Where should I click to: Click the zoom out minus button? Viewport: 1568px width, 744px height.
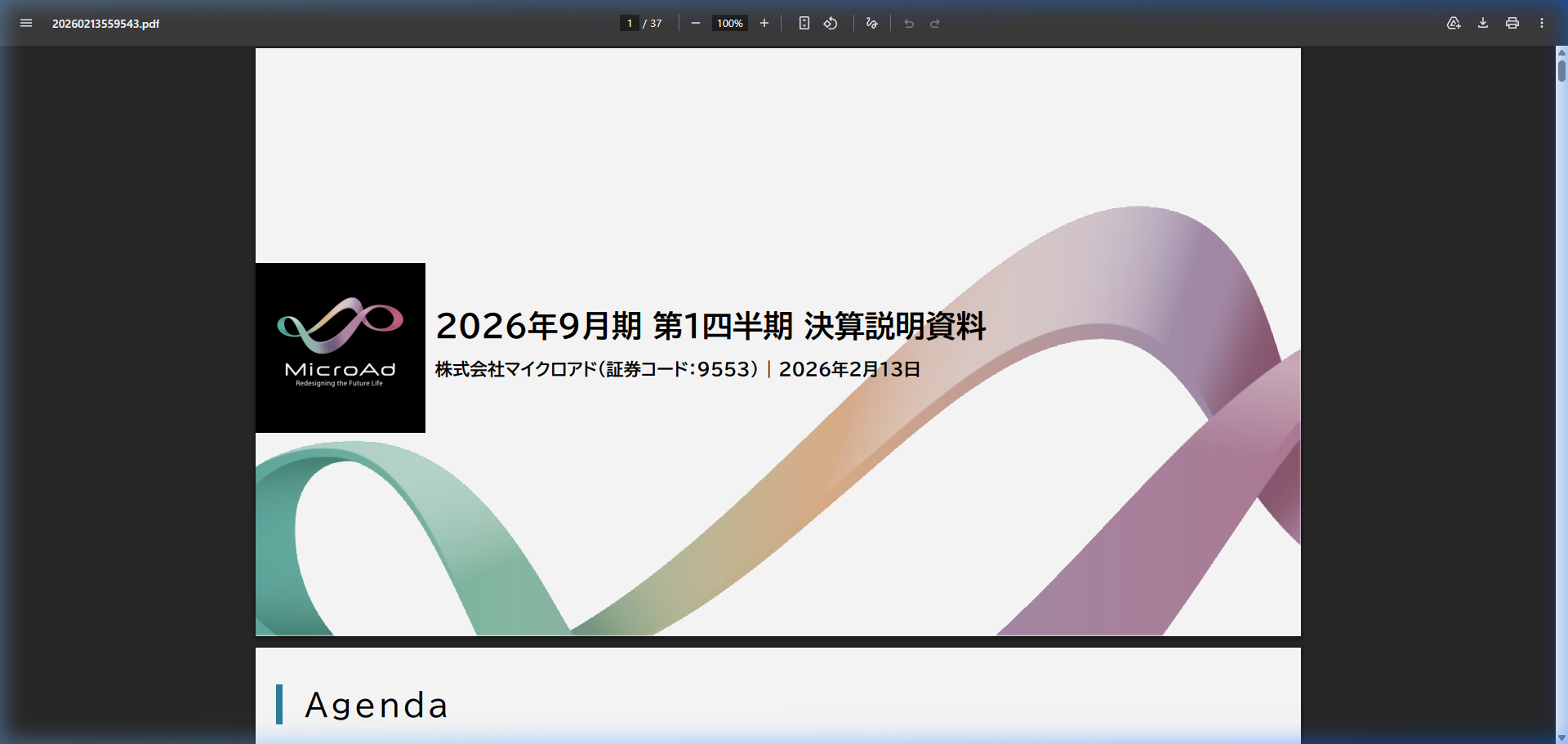pyautogui.click(x=695, y=23)
